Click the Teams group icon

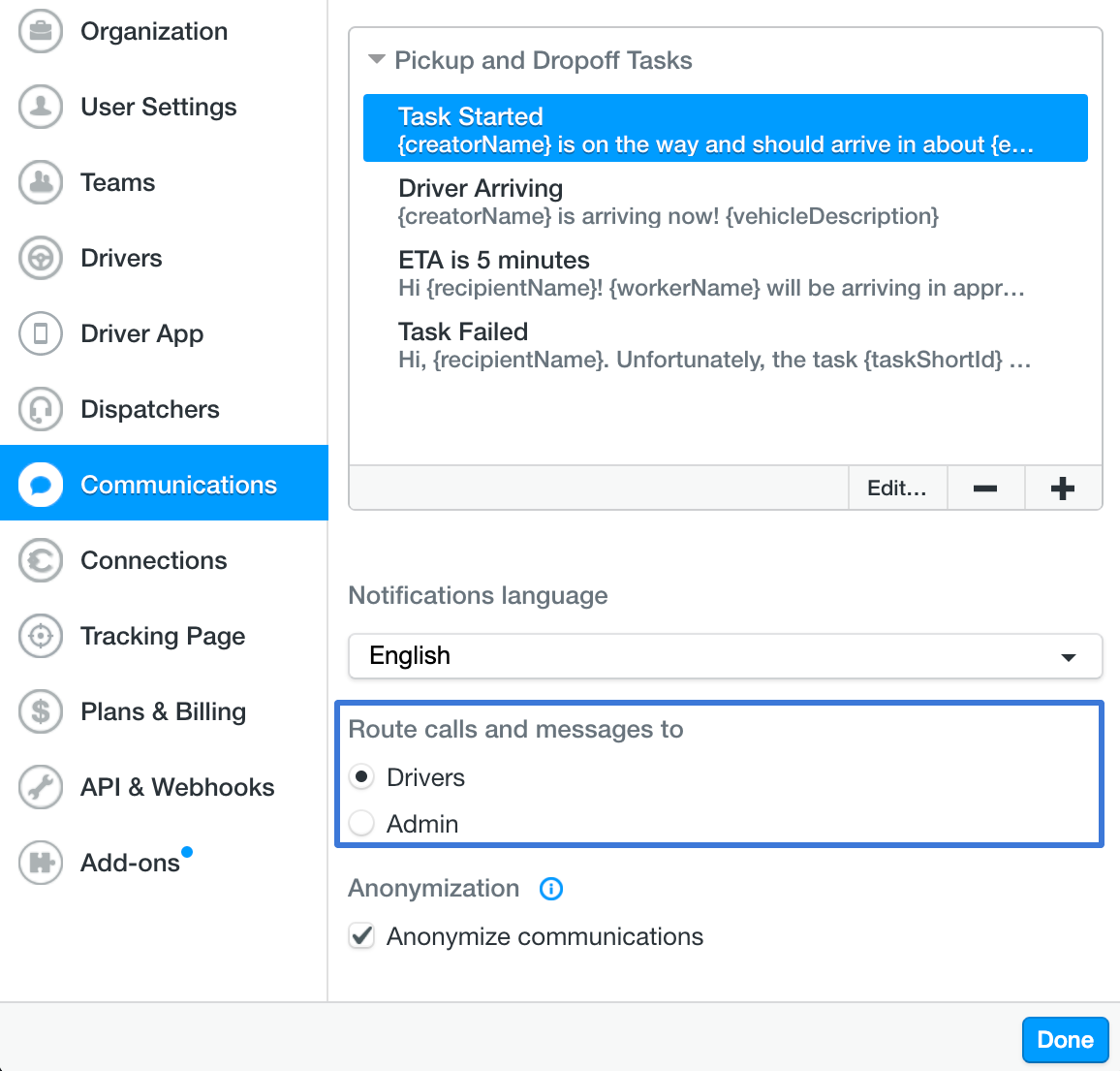pos(41,182)
